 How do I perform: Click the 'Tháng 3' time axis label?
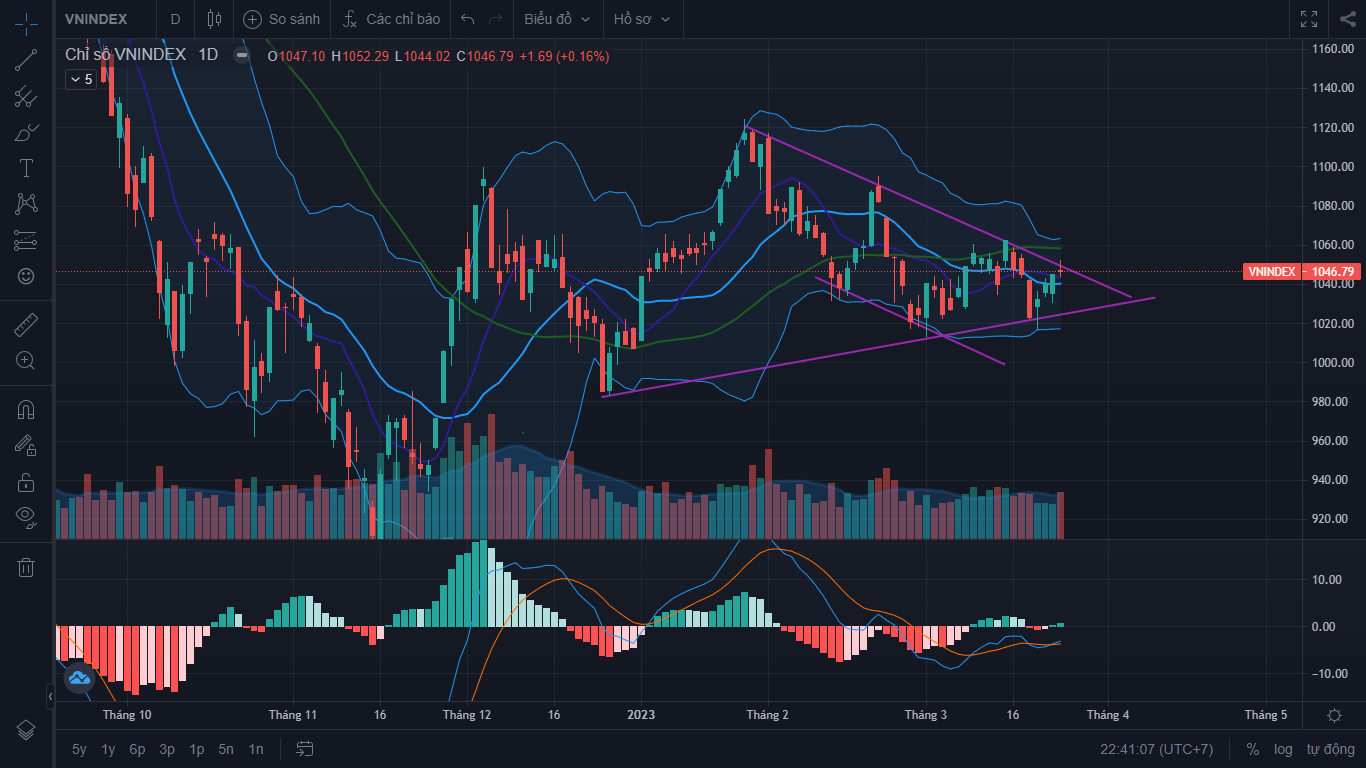tap(926, 715)
